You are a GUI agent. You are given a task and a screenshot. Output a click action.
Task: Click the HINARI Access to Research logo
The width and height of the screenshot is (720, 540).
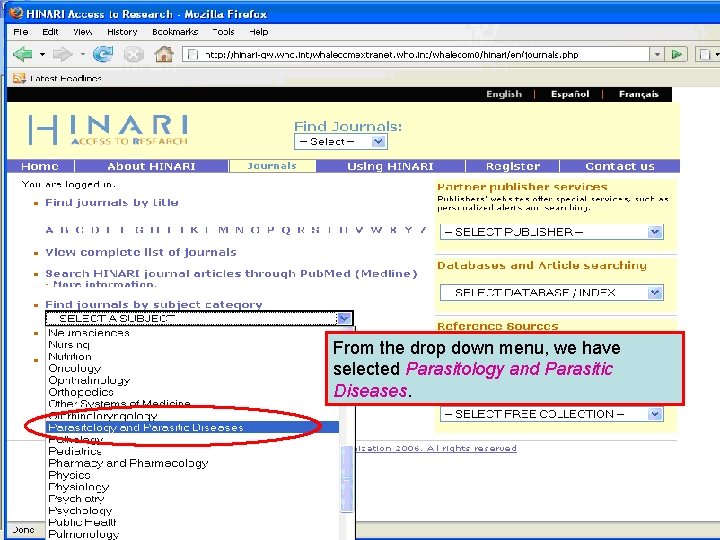coord(108,130)
